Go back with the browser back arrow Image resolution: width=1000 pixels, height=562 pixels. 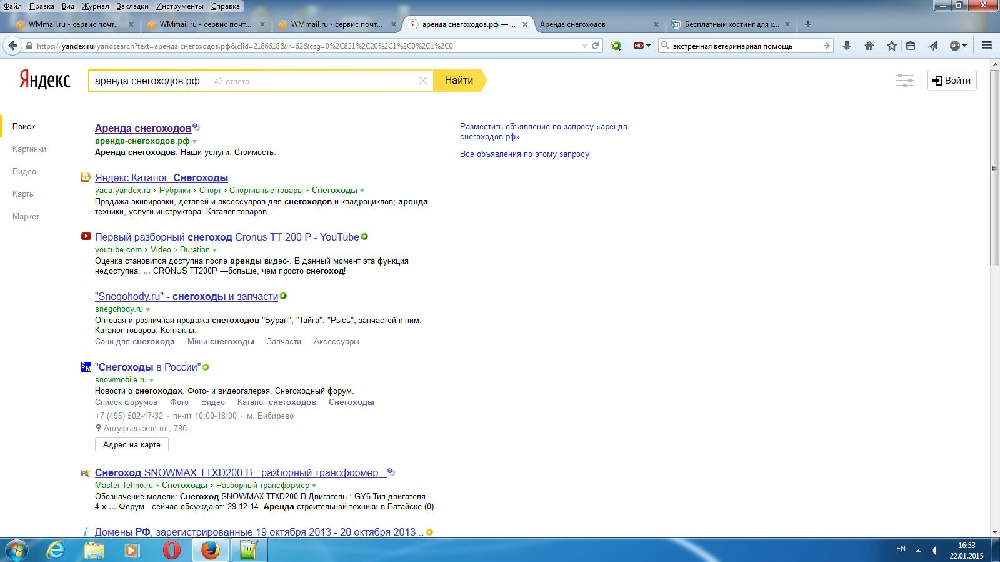click(13, 46)
